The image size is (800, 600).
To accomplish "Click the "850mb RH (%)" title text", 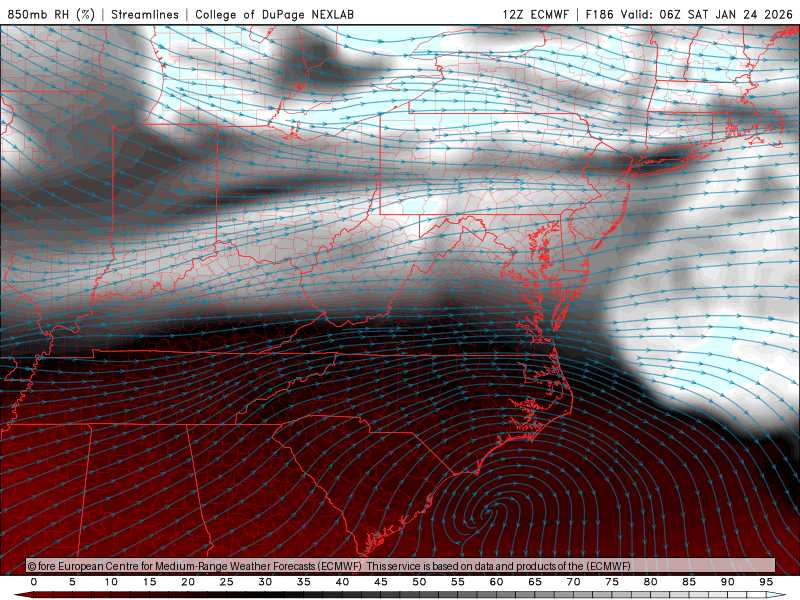I will (51, 14).
